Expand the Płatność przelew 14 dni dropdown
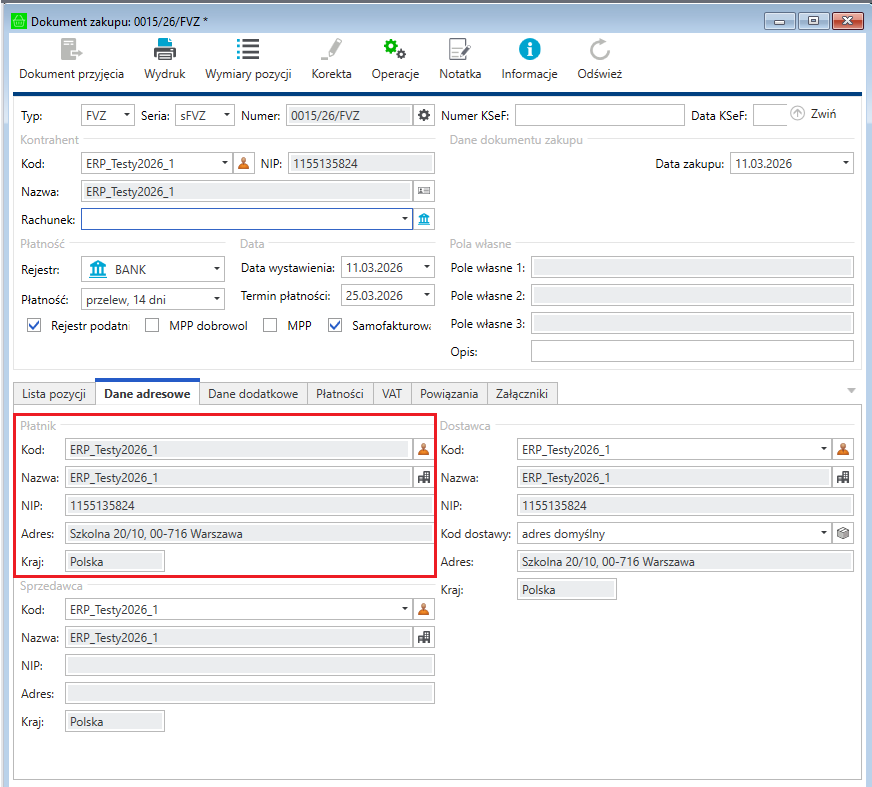Screen dimensions: 872x787 coord(217,298)
